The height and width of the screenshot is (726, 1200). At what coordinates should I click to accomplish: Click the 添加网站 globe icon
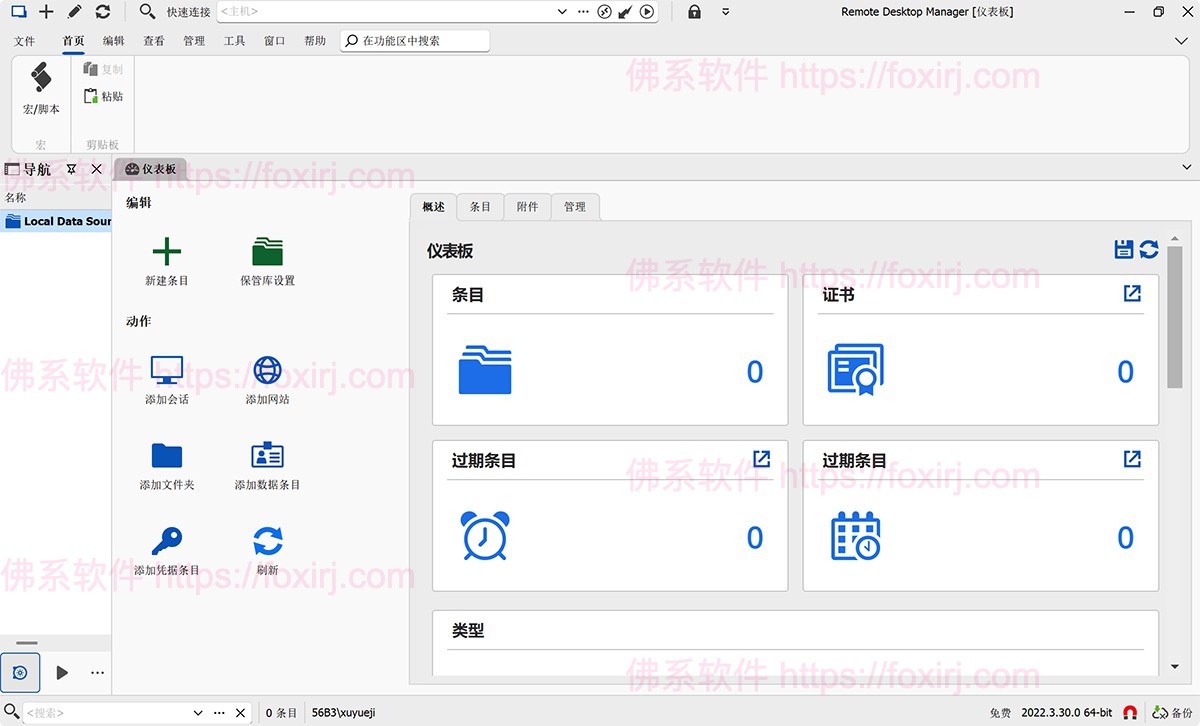point(266,370)
